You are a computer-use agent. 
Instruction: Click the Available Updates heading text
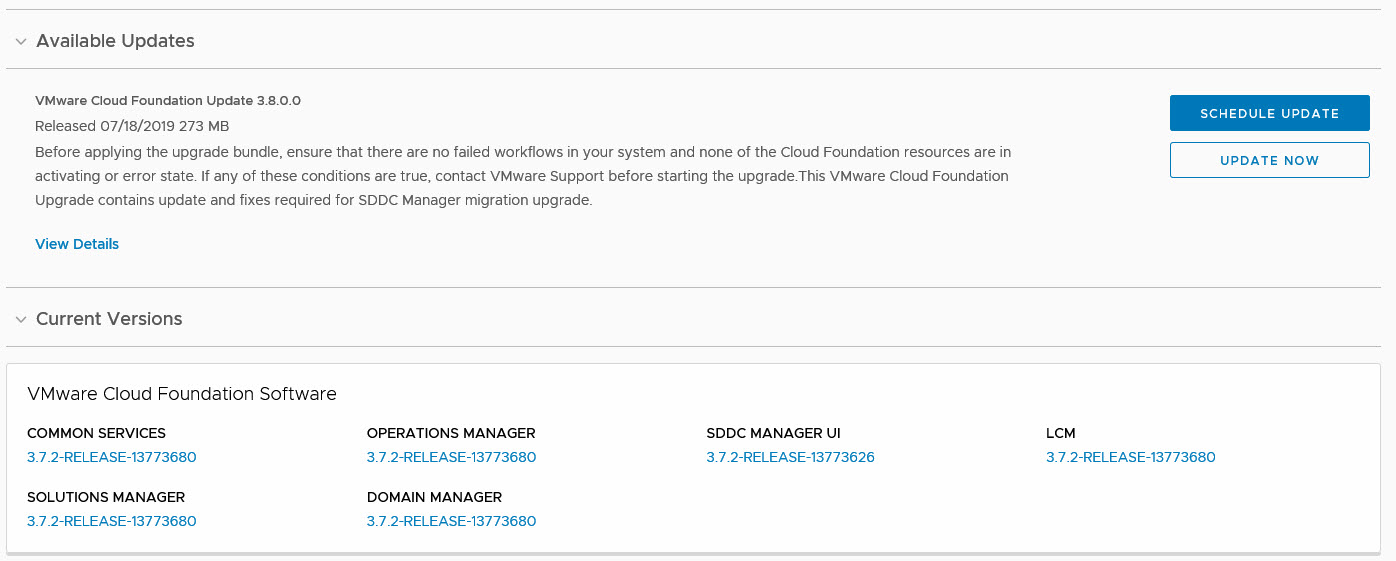point(115,41)
